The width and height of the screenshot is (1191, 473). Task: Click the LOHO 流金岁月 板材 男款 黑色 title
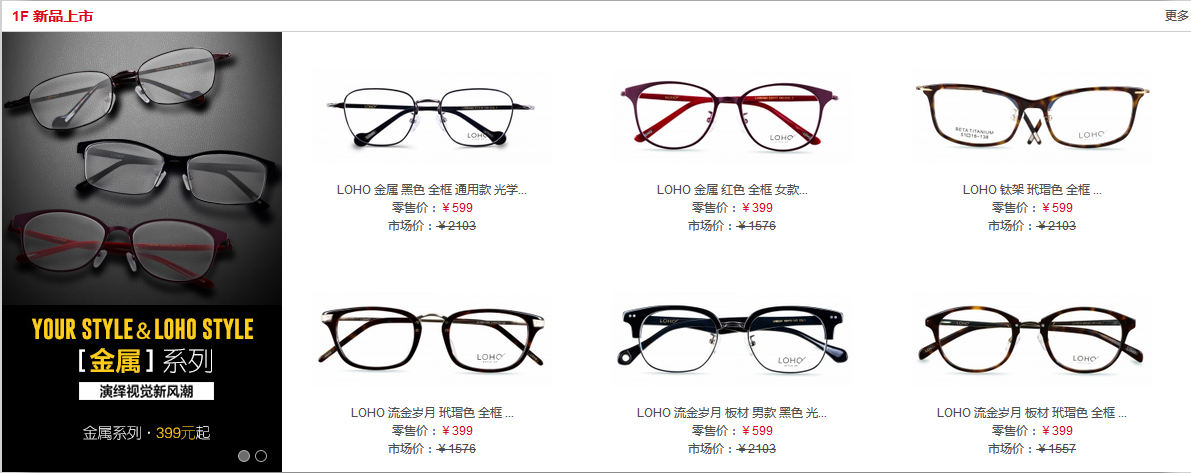(731, 413)
